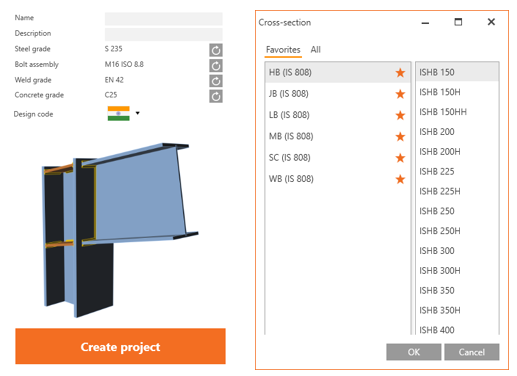Image resolution: width=517 pixels, height=376 pixels.
Task: Reset the Steel grade with refresh icon
Action: coord(216,50)
